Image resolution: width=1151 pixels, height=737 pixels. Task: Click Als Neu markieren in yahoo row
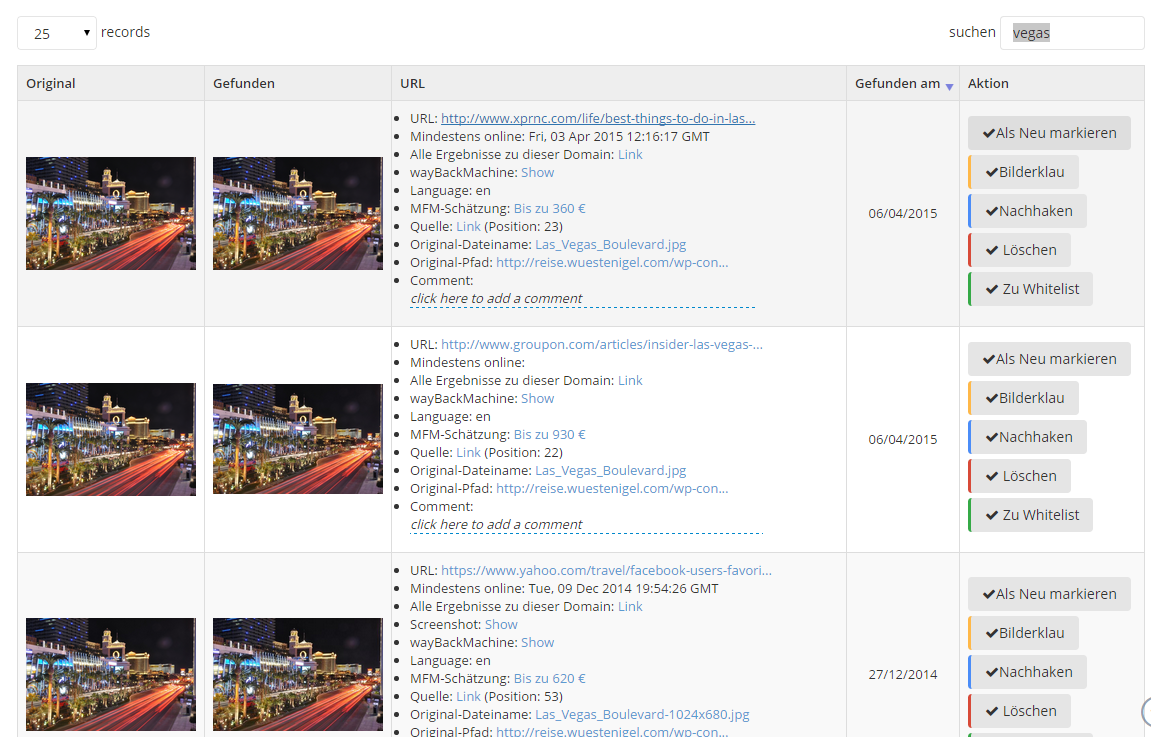point(1049,594)
